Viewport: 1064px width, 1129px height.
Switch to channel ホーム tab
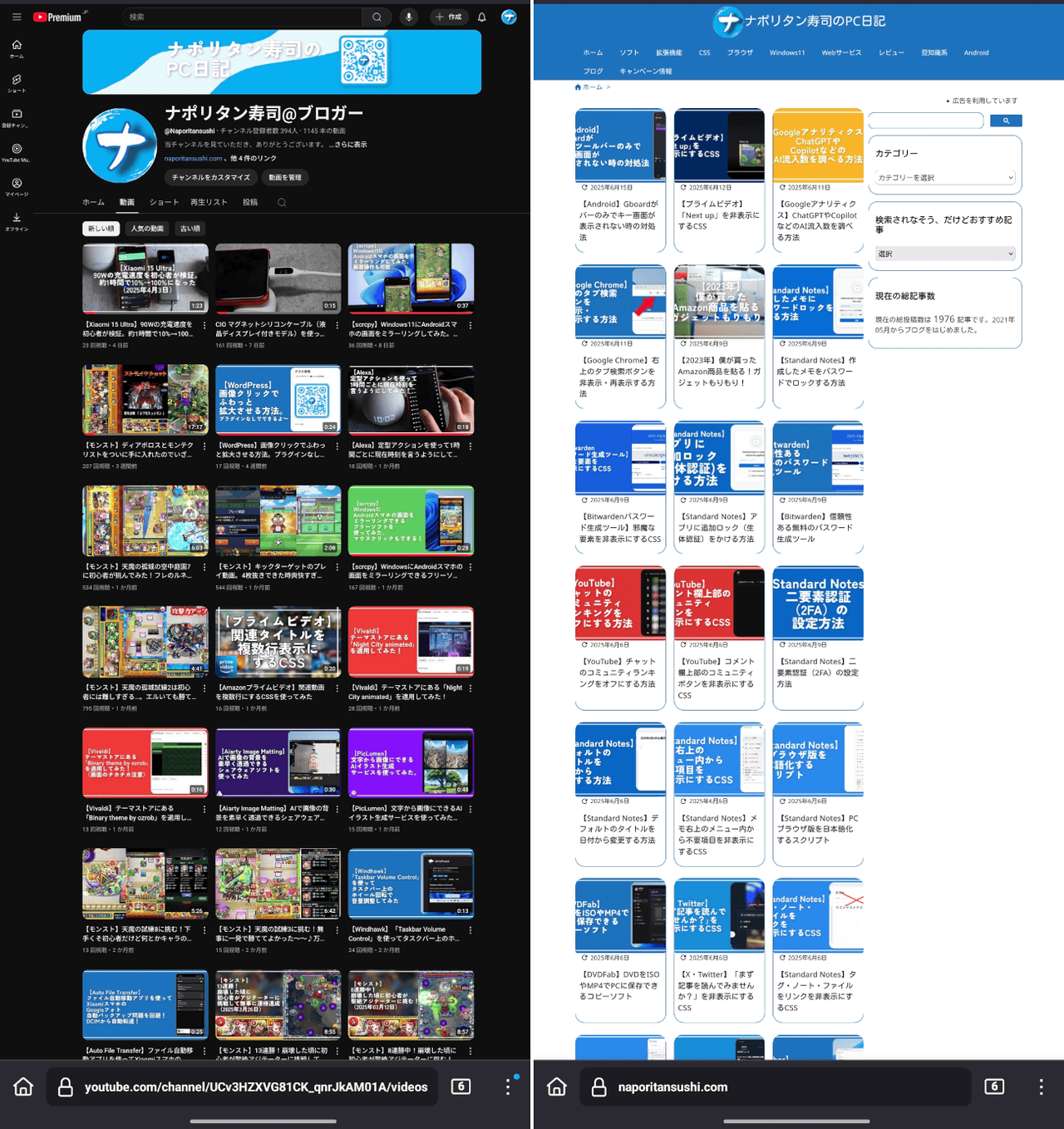tap(93, 202)
